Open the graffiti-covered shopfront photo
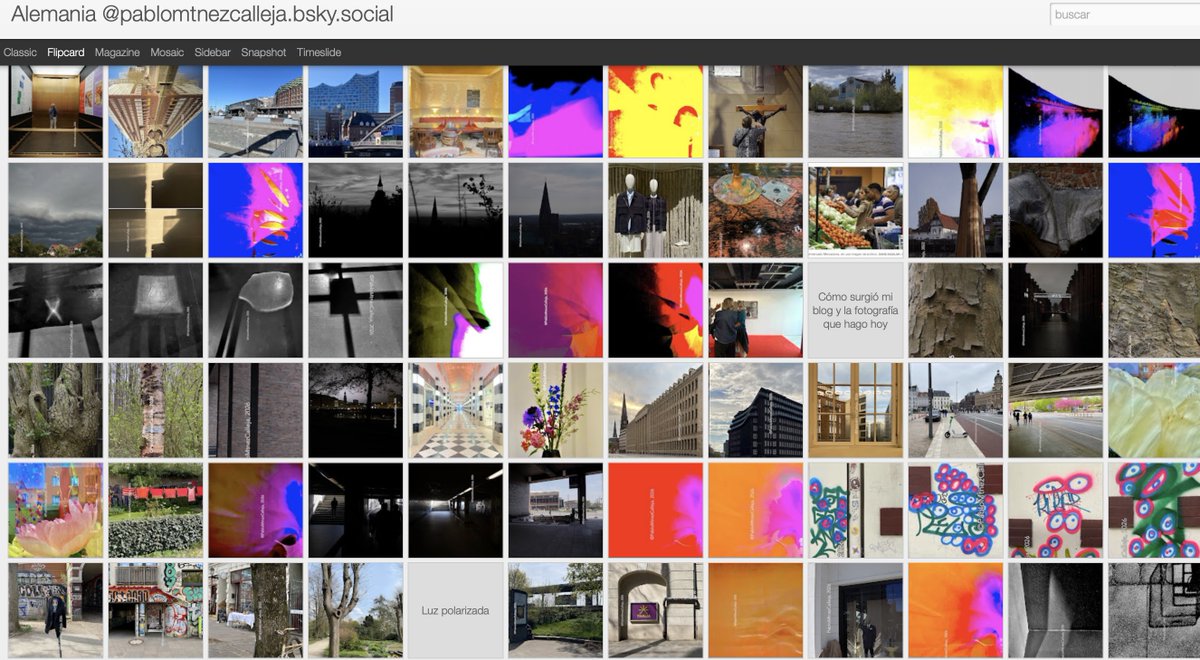The image size is (1200, 660). [x=155, y=610]
